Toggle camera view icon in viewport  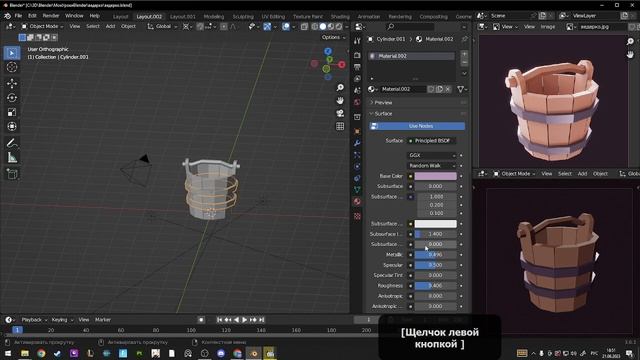[340, 113]
